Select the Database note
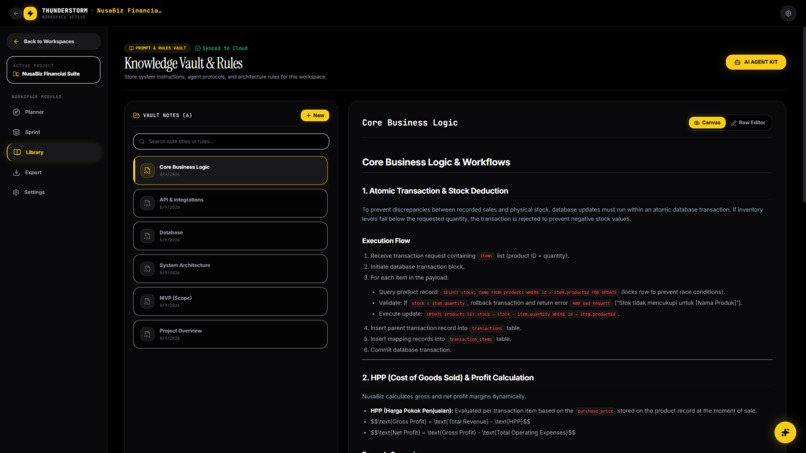Viewport: 806px width, 453px height. point(230,236)
